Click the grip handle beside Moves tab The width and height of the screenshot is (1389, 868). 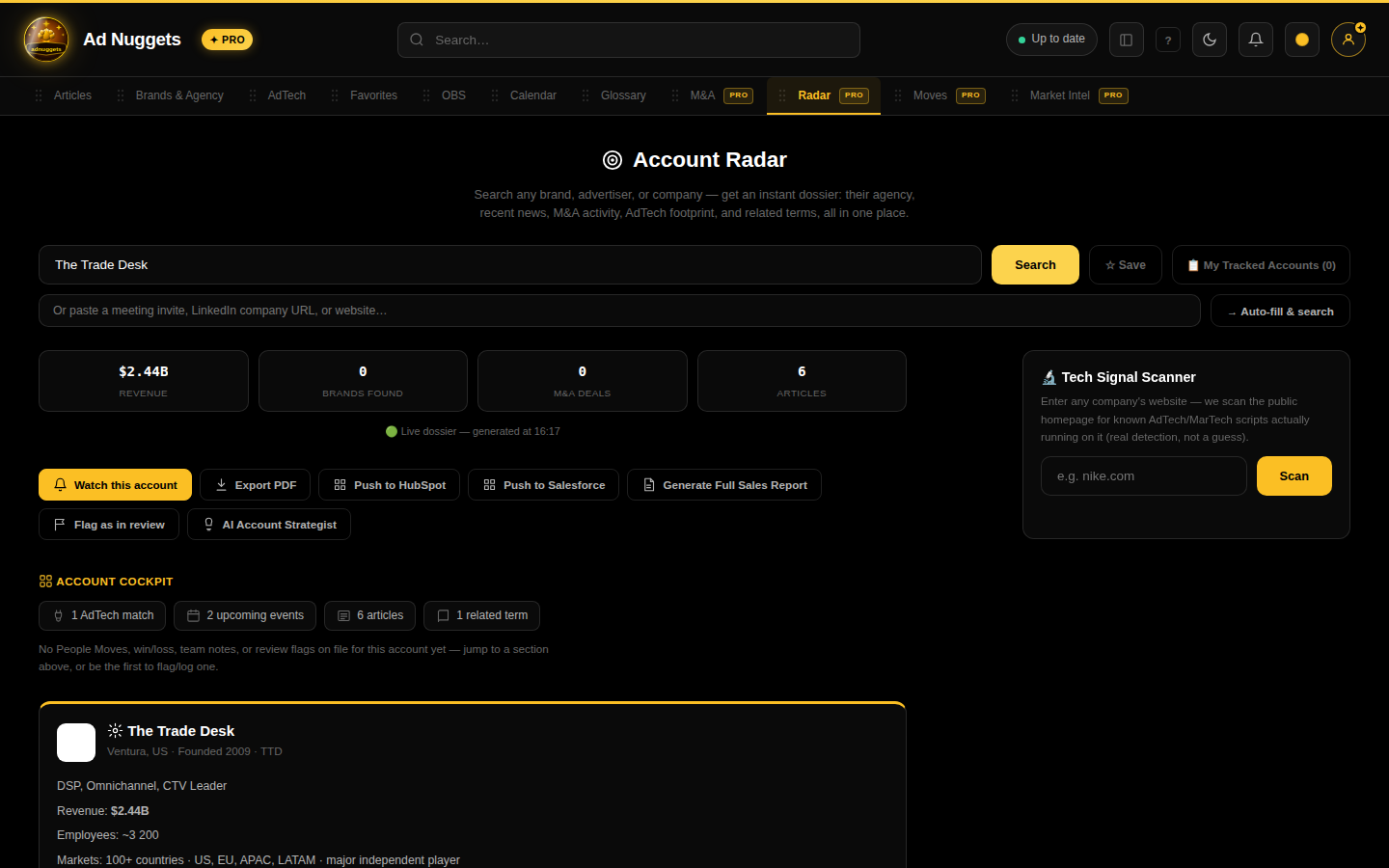click(898, 95)
